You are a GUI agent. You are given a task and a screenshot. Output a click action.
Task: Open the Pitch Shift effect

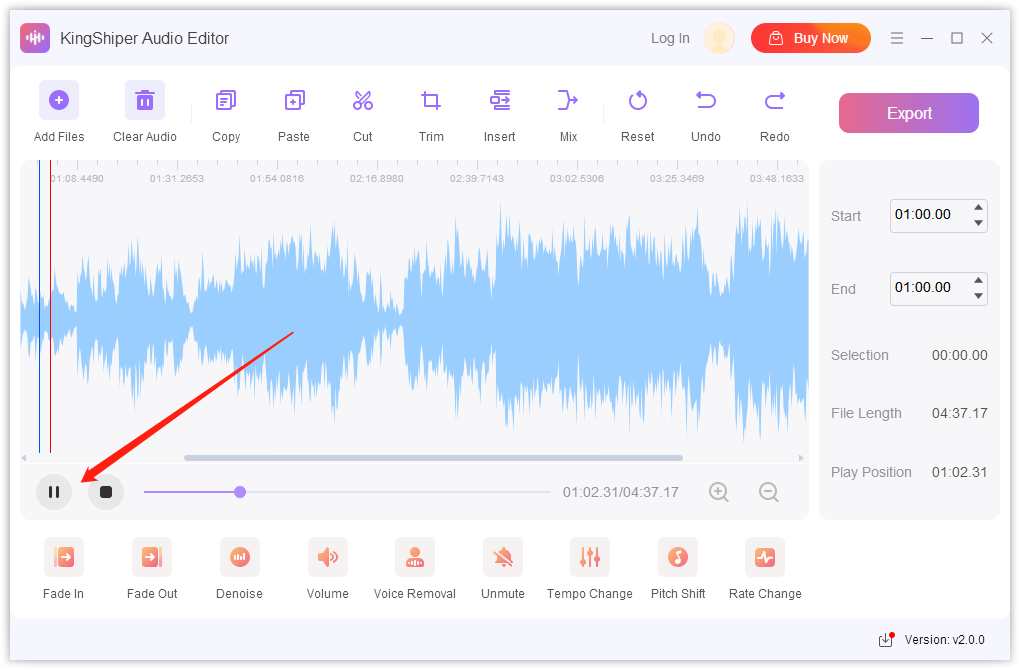point(678,557)
